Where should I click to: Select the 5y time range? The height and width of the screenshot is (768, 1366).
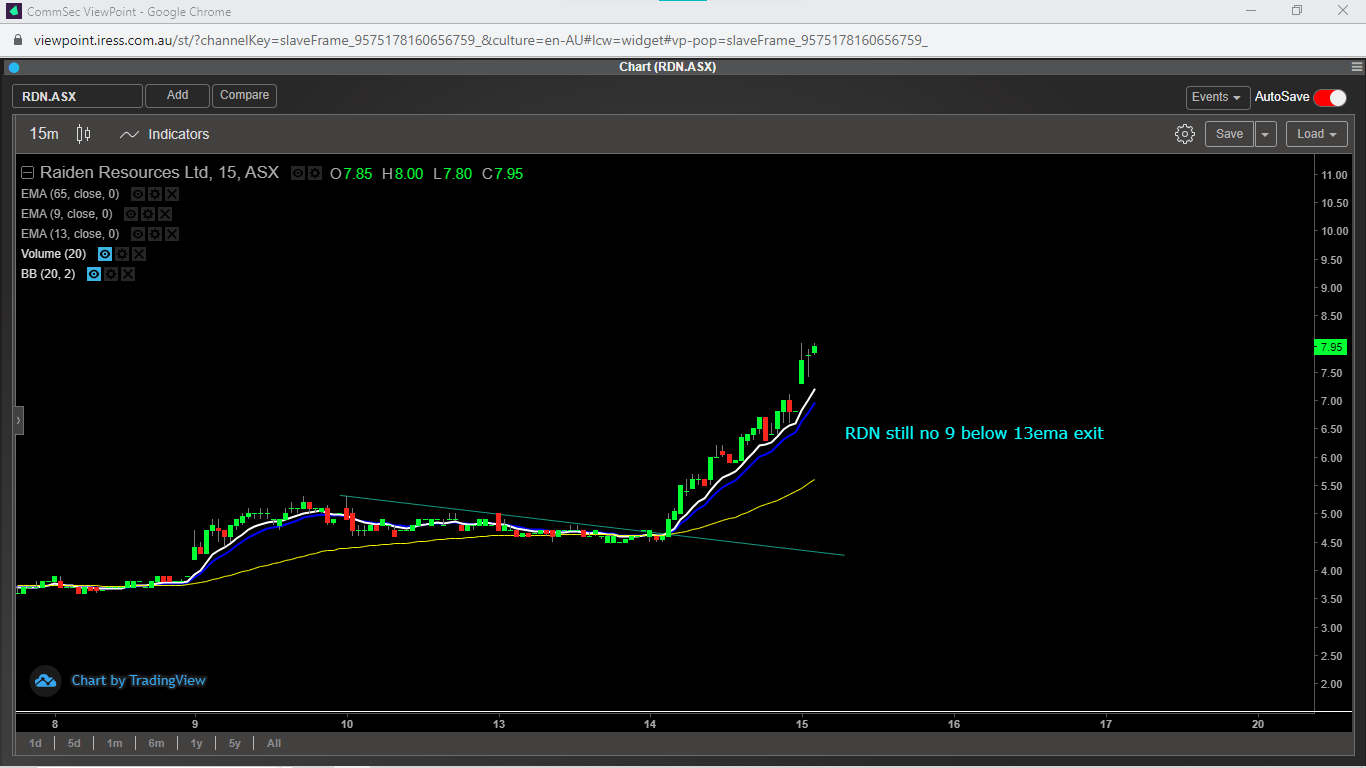coord(235,743)
